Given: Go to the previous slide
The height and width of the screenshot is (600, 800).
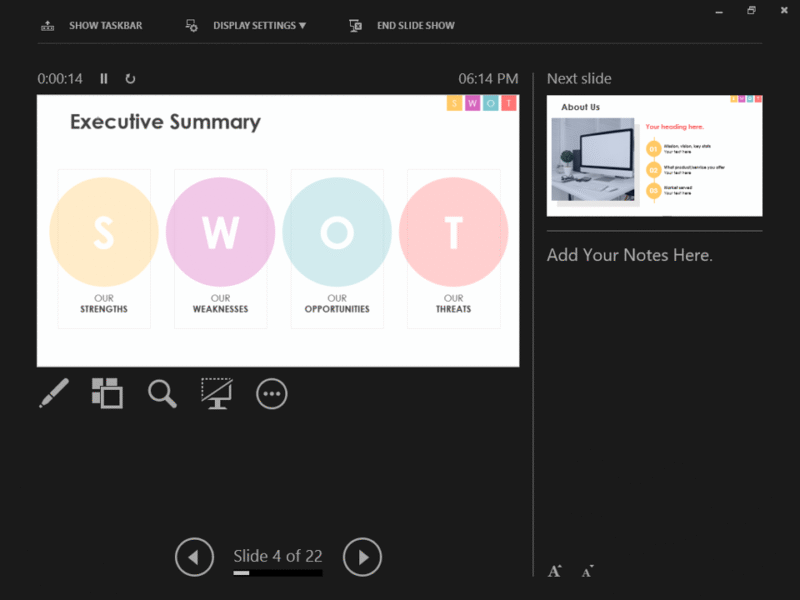Looking at the screenshot, I should pyautogui.click(x=194, y=557).
